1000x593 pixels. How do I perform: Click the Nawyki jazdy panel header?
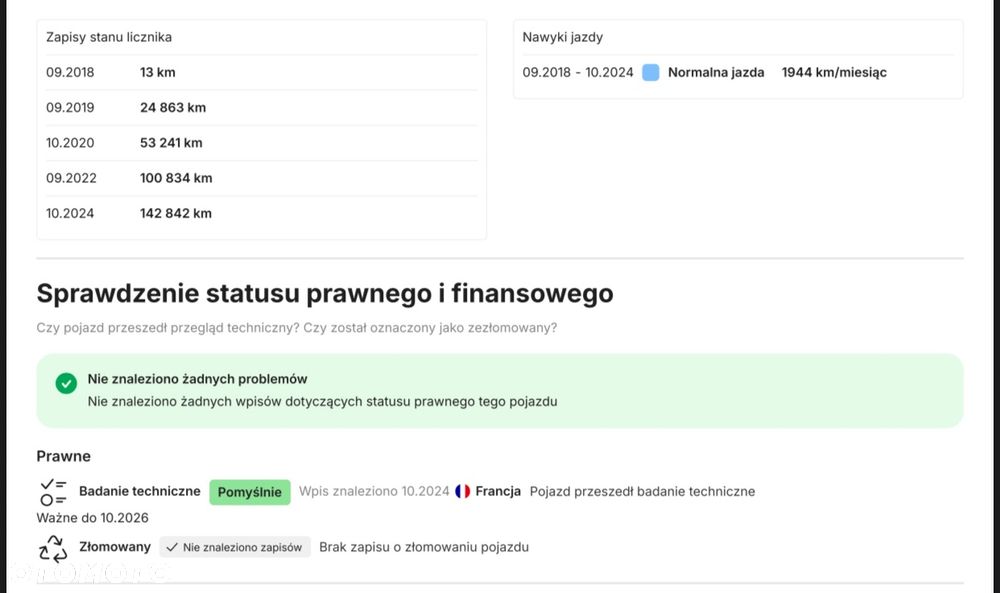pos(563,37)
